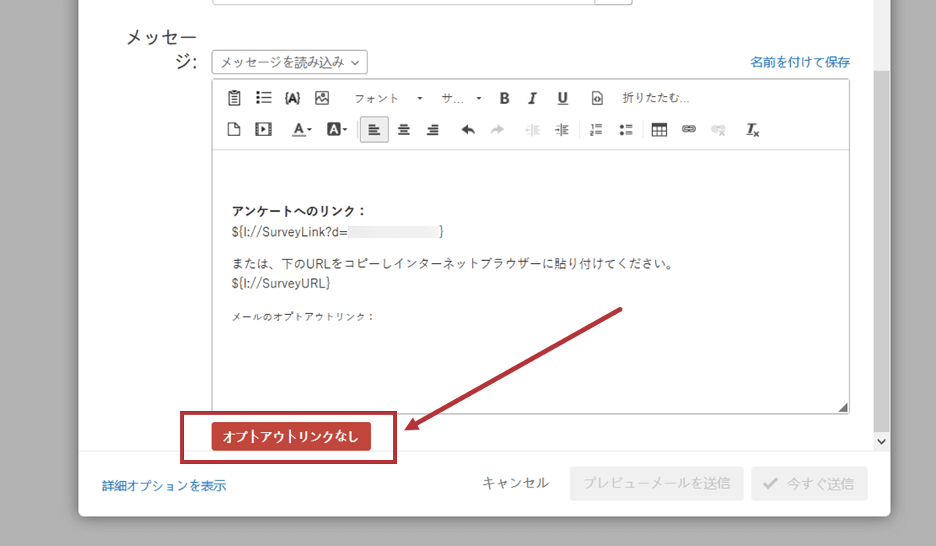Click the editor's bottom-right corner resize grip
The image size is (936, 546).
(x=843, y=407)
